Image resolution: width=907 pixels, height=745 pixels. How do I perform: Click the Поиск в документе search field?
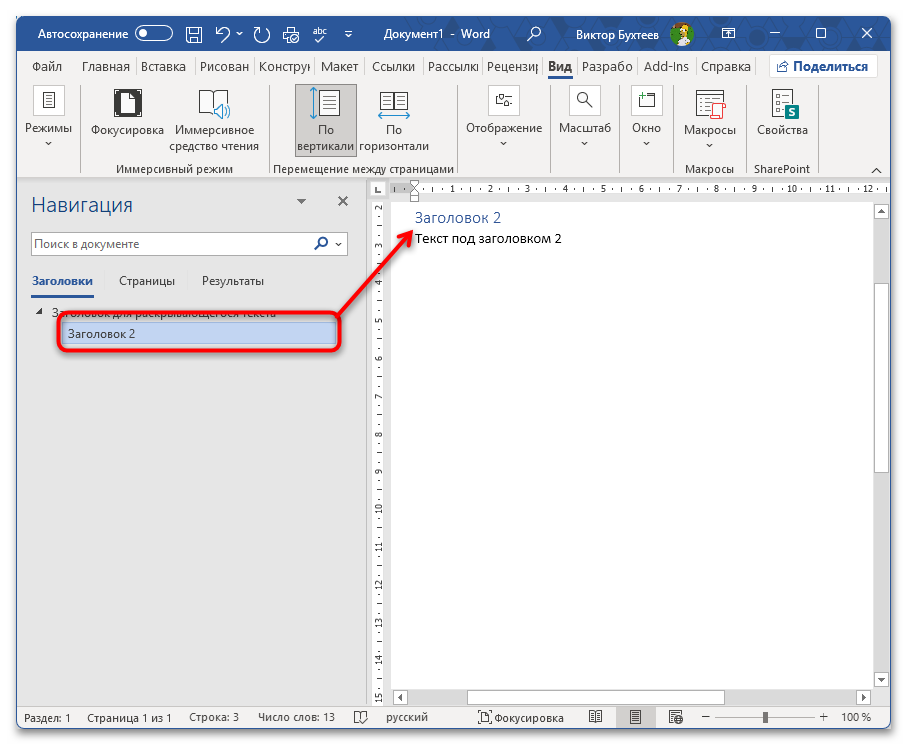coord(170,244)
